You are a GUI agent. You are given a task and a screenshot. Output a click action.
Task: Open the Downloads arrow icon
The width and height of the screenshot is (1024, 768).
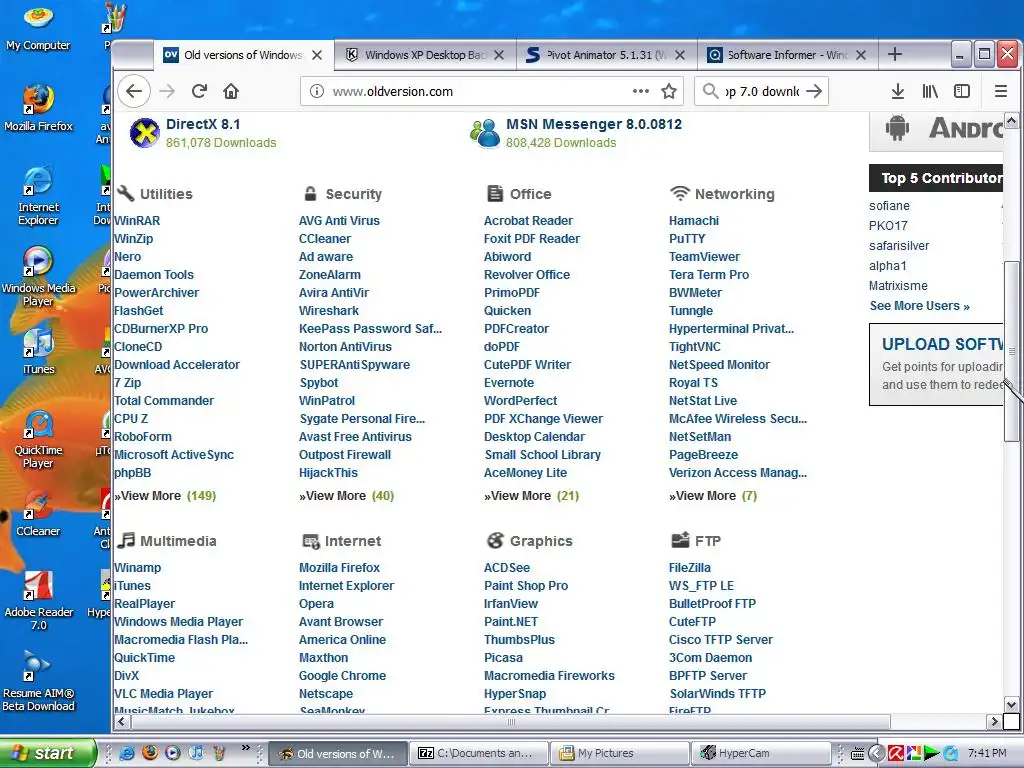[x=898, y=91]
